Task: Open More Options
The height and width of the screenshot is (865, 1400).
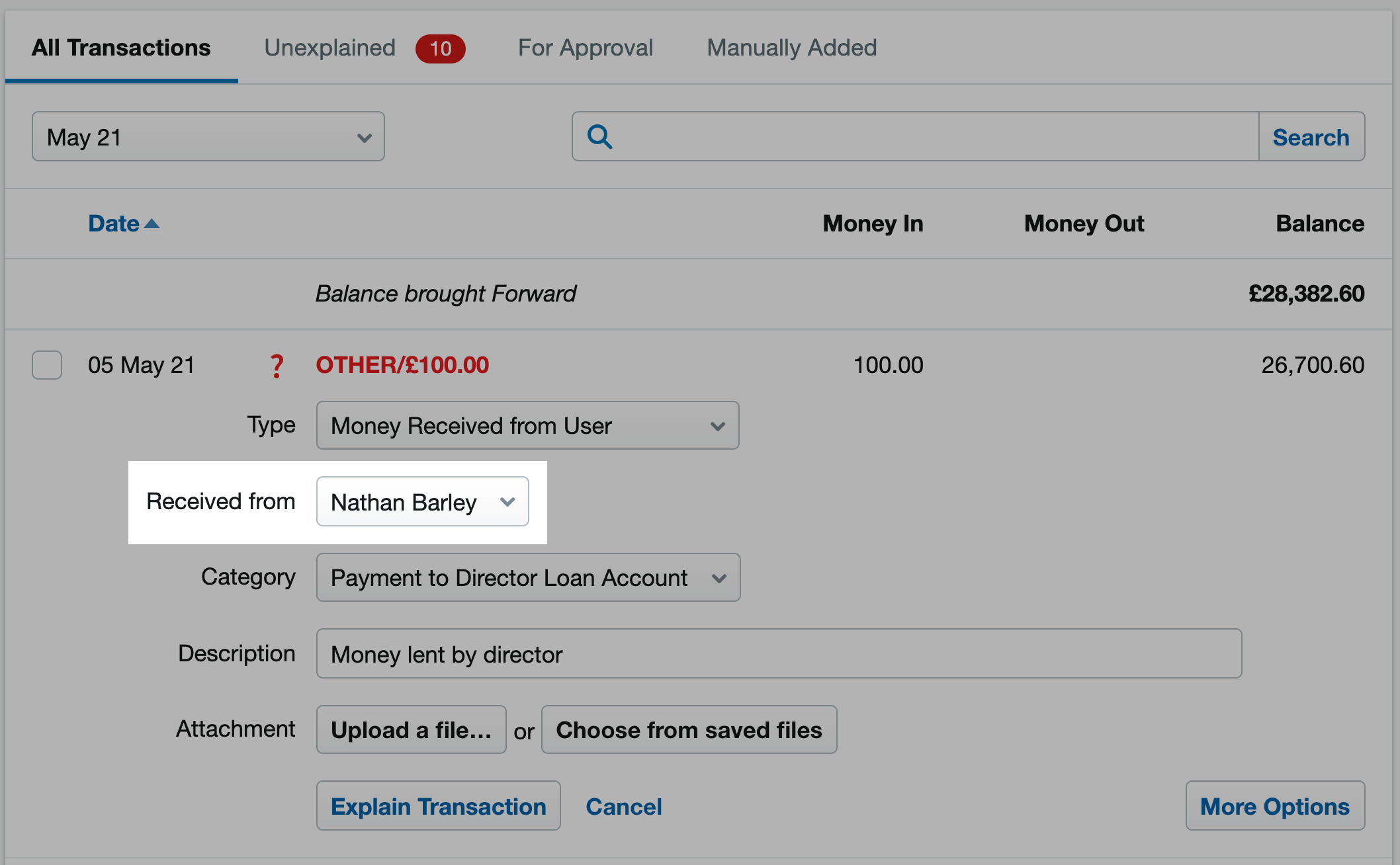Action: (x=1275, y=805)
